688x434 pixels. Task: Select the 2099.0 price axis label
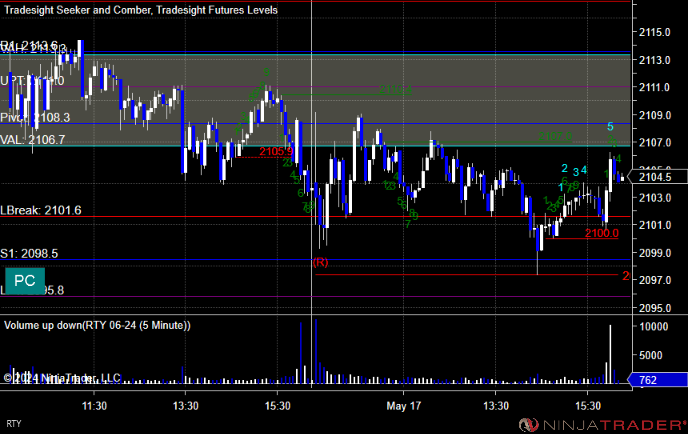coord(655,253)
